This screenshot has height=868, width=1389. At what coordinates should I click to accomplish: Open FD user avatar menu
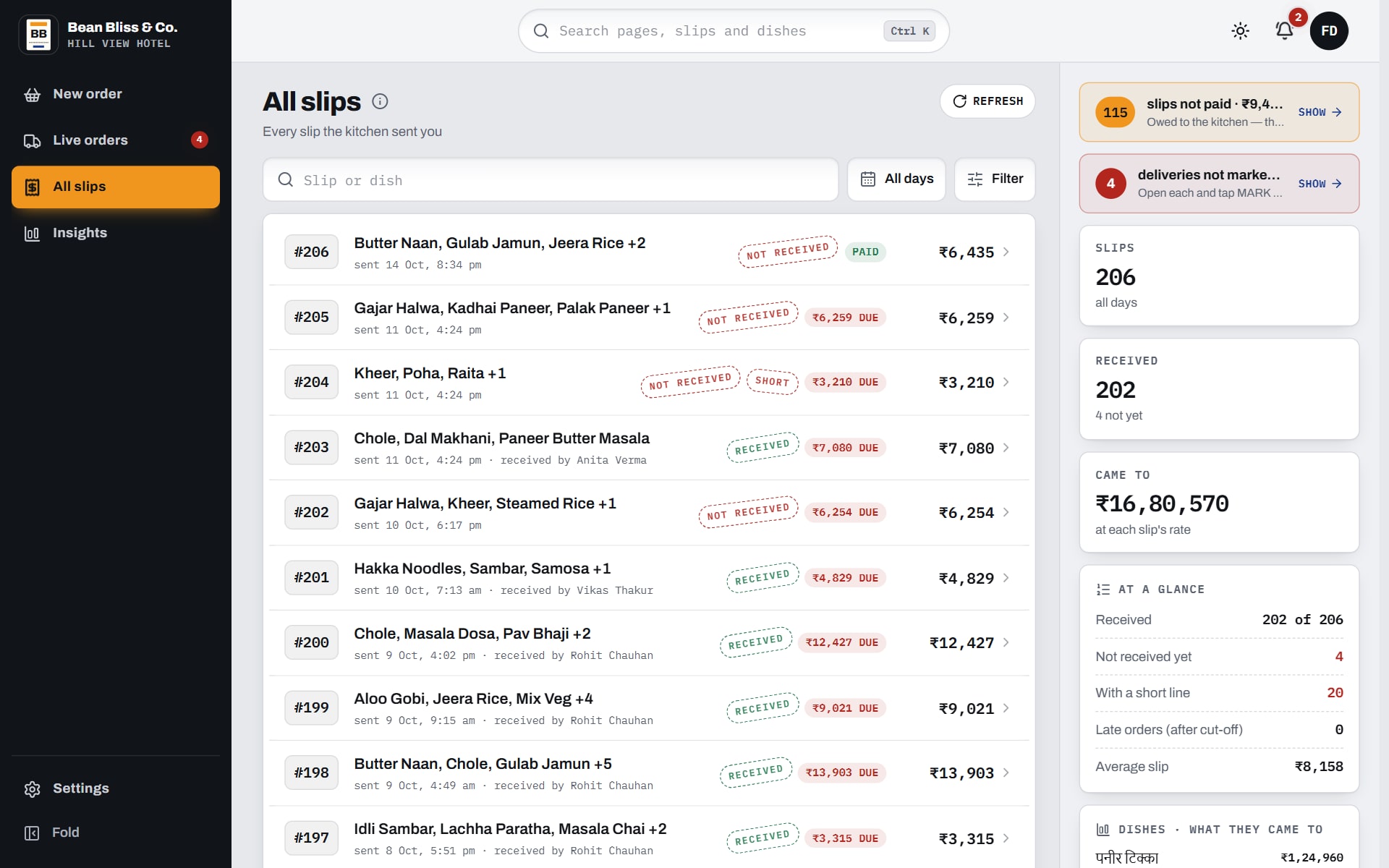tap(1329, 31)
